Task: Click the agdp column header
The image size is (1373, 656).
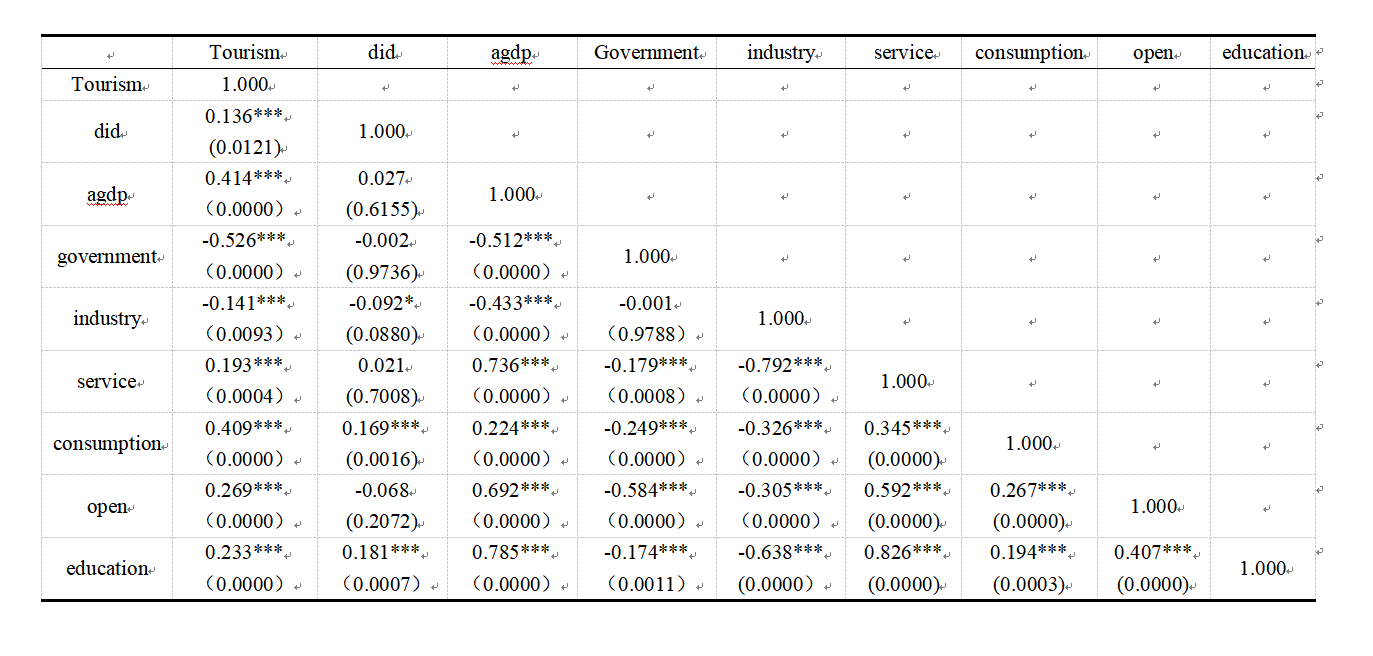Action: coord(511,53)
